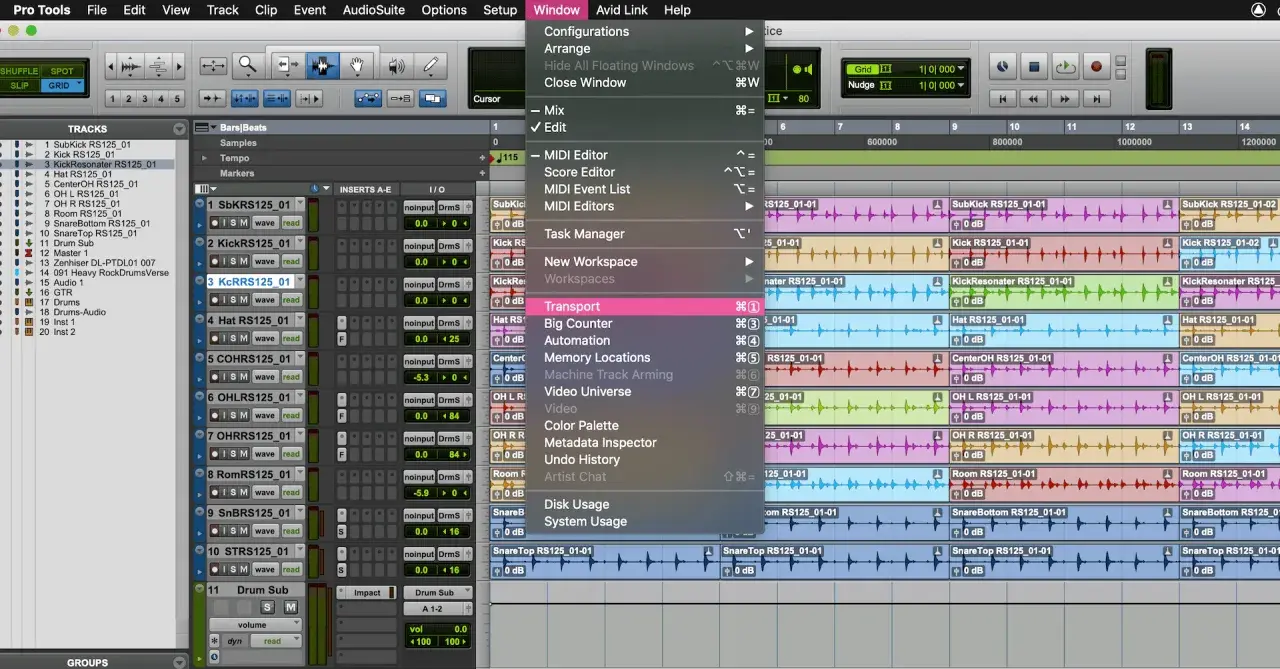Select the Zoomer magnifier tool
This screenshot has width=1280, height=669.
[x=246, y=65]
